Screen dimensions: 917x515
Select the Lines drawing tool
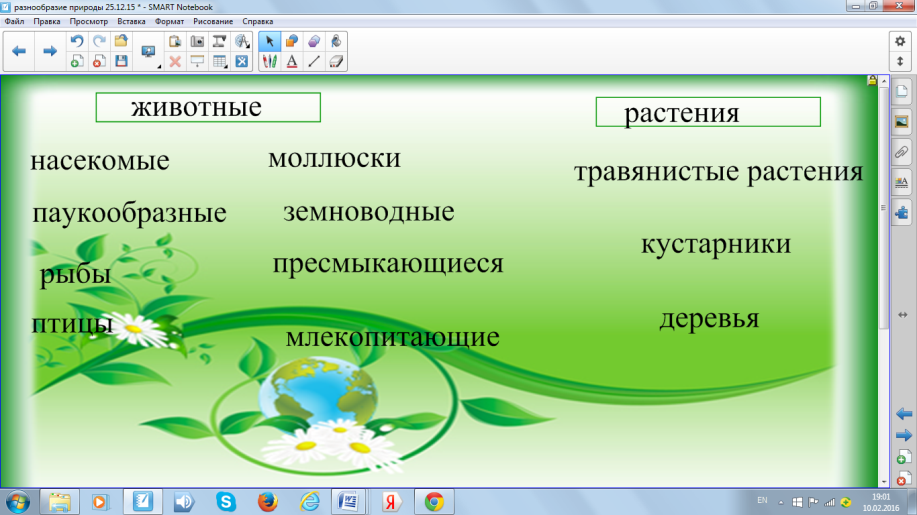click(314, 61)
